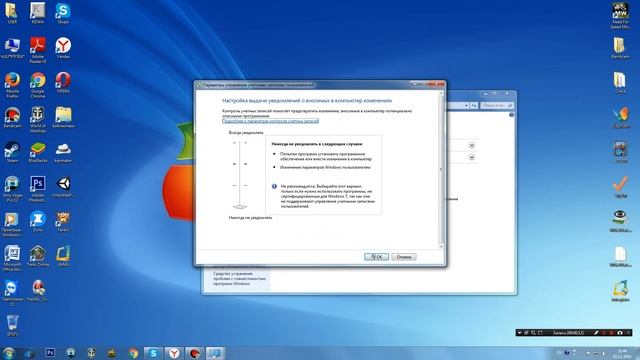Open the Adobe Photoshop desktop shortcut

point(38,189)
